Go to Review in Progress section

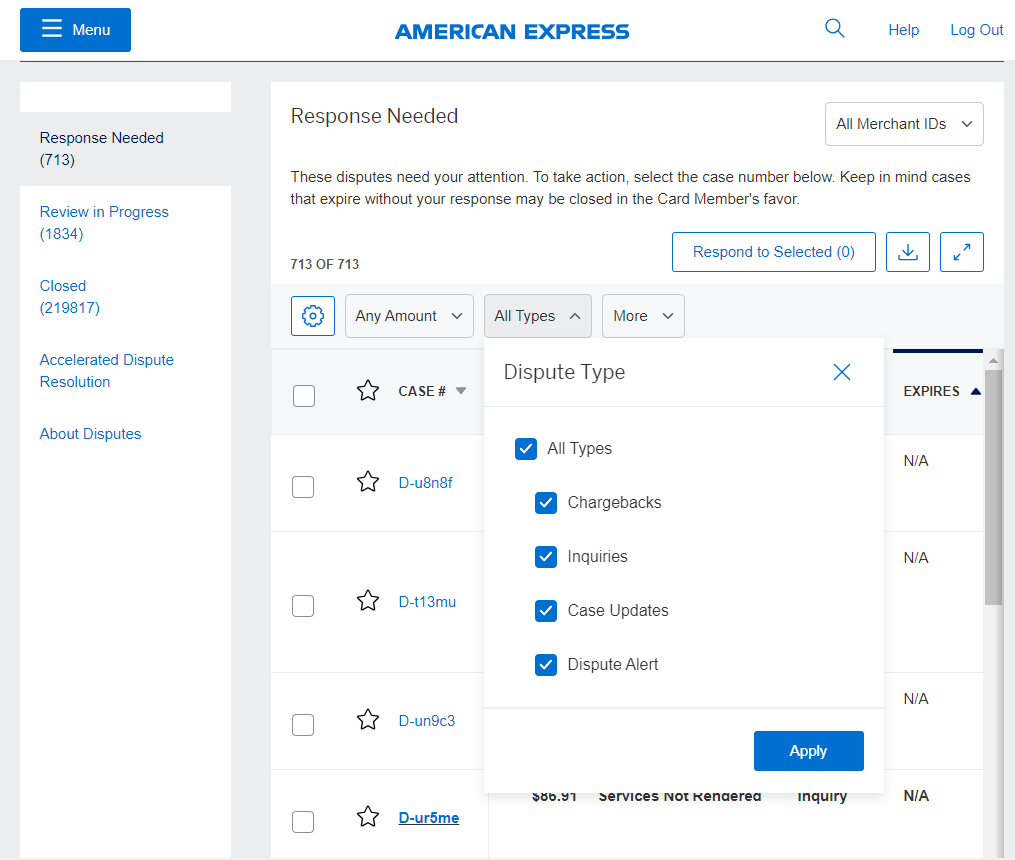click(x=104, y=212)
